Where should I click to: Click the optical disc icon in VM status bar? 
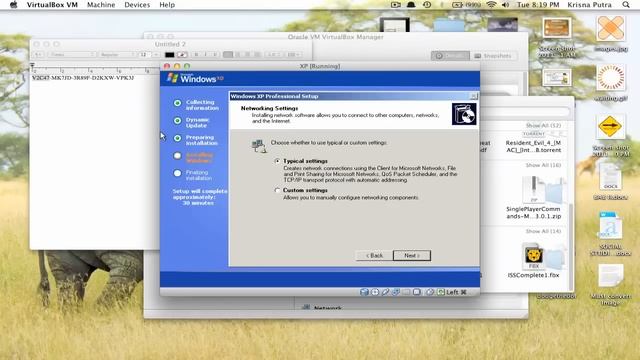pos(375,292)
